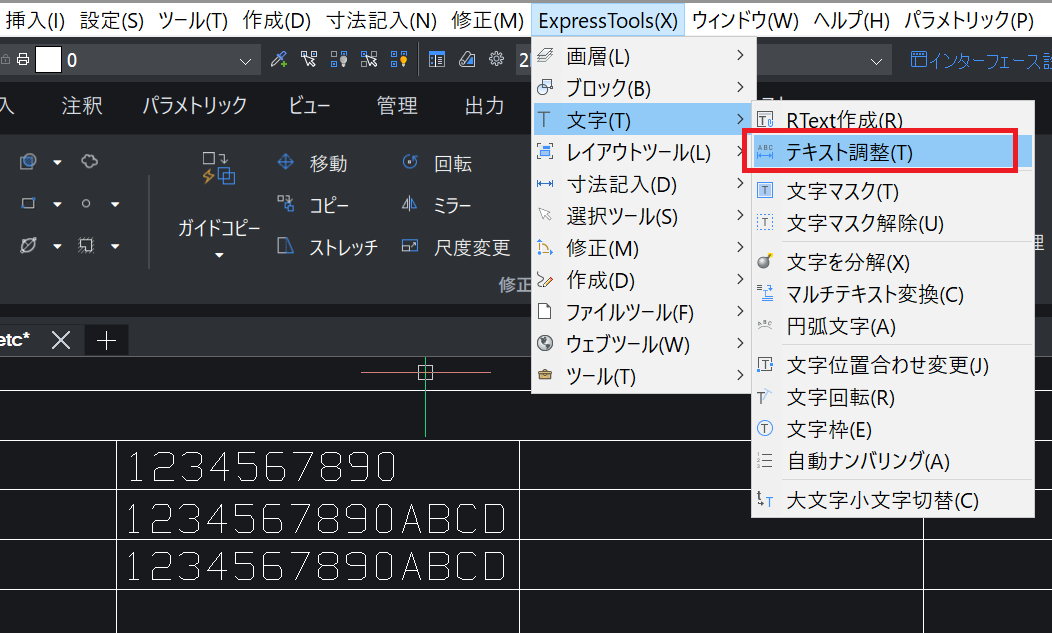This screenshot has width=1052, height=633.
Task: Click the eyedropper match-layer icon
Action: [279, 60]
